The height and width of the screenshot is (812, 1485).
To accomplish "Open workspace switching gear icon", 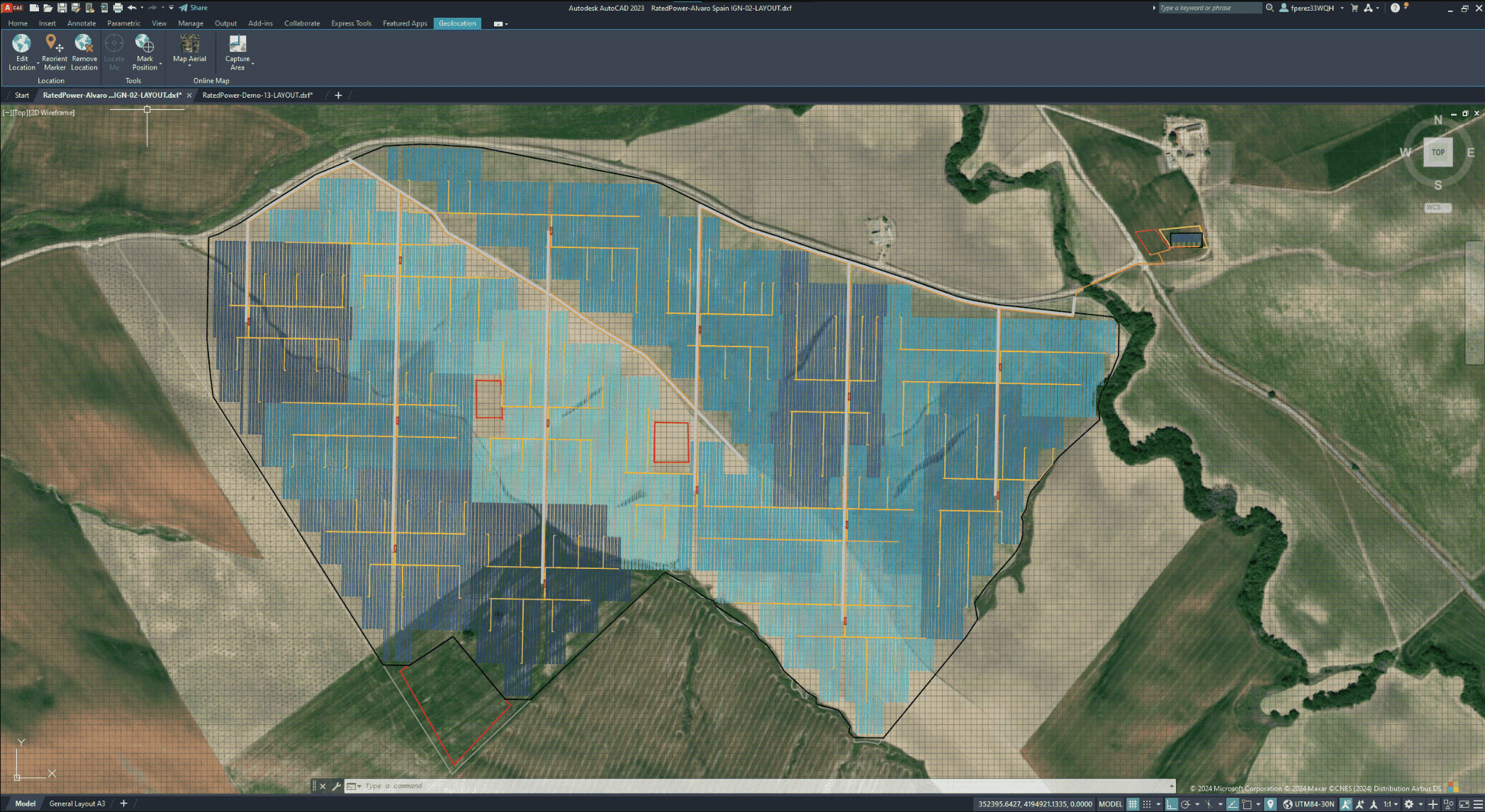I will coord(1408,804).
